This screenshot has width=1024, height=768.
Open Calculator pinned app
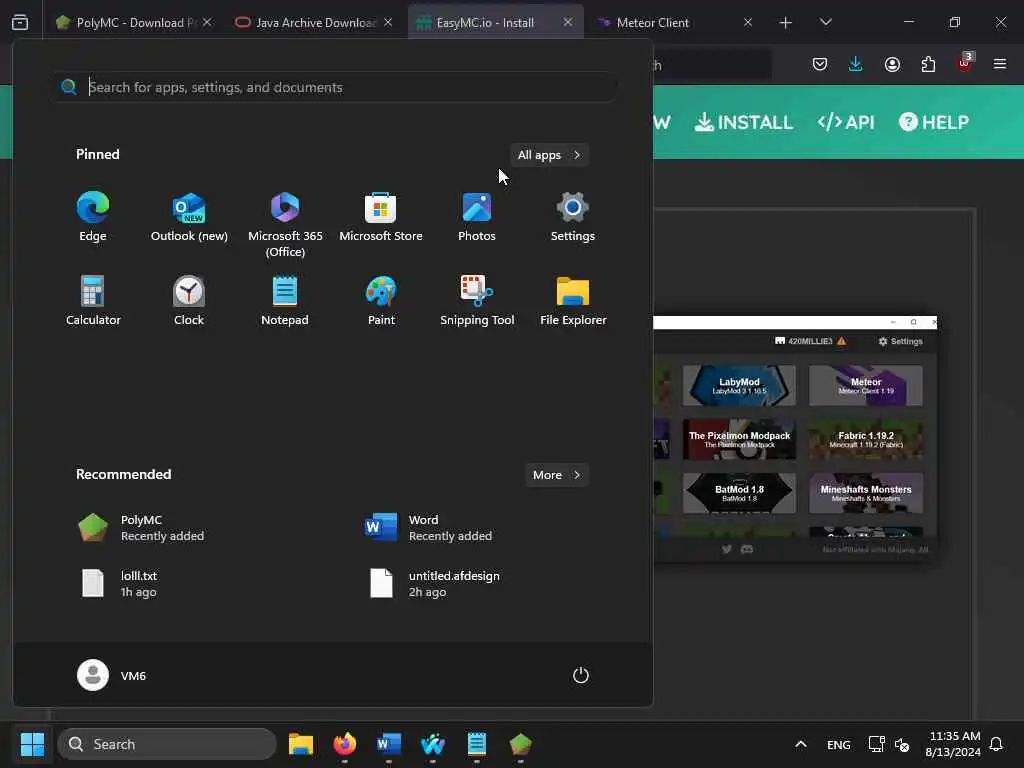(x=93, y=301)
